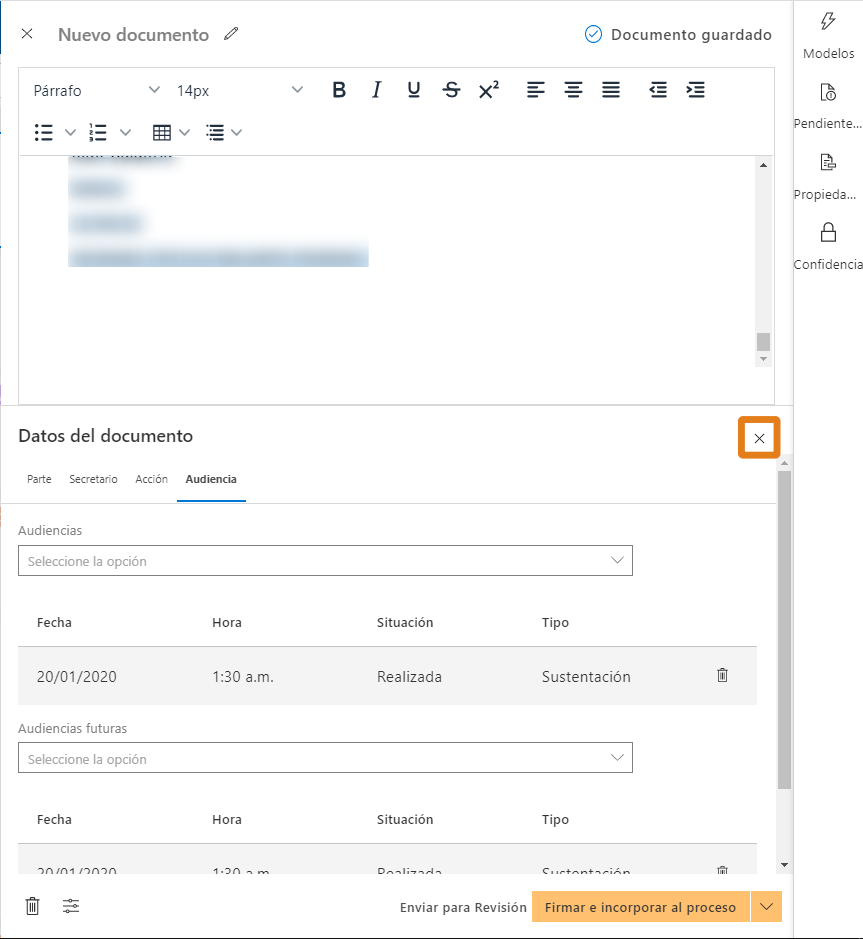Expand the Firmar e incorporar arrow menu

767,907
